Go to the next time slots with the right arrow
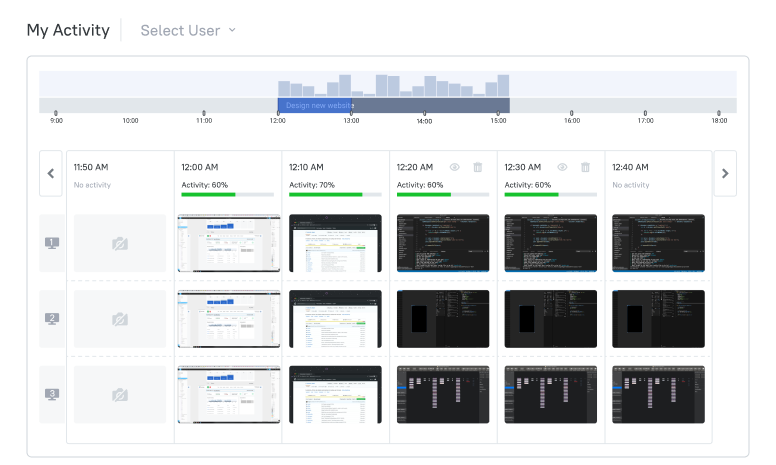 pyautogui.click(x=725, y=174)
